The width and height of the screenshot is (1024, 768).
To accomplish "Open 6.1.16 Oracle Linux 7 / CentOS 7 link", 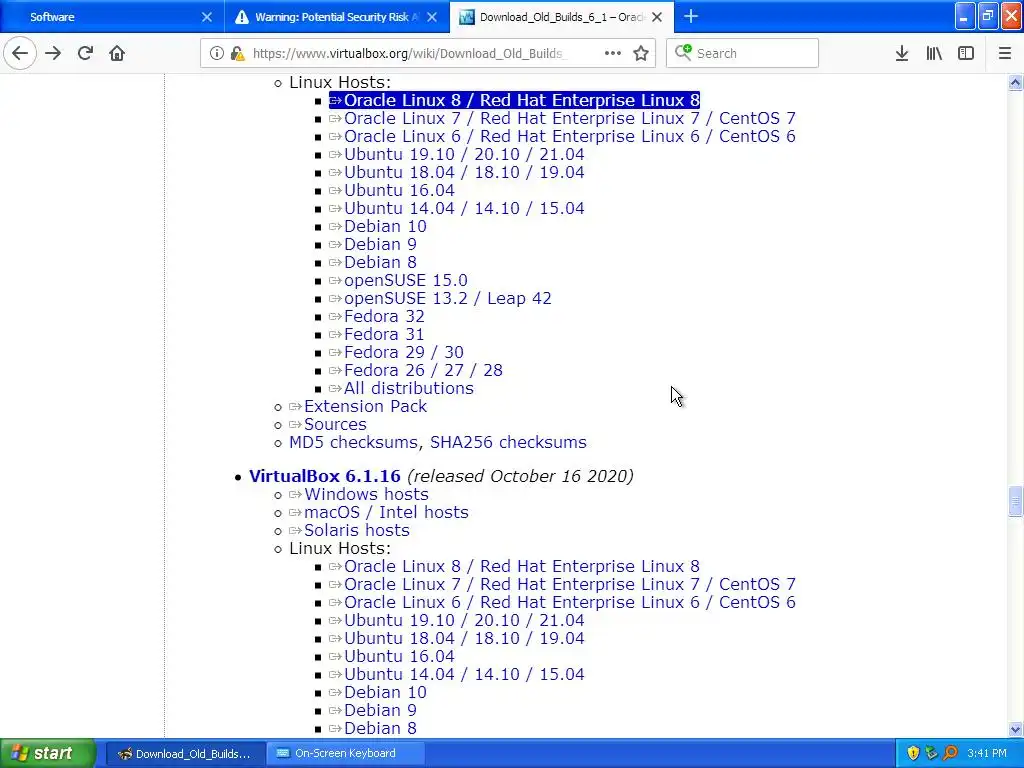I will point(569,584).
